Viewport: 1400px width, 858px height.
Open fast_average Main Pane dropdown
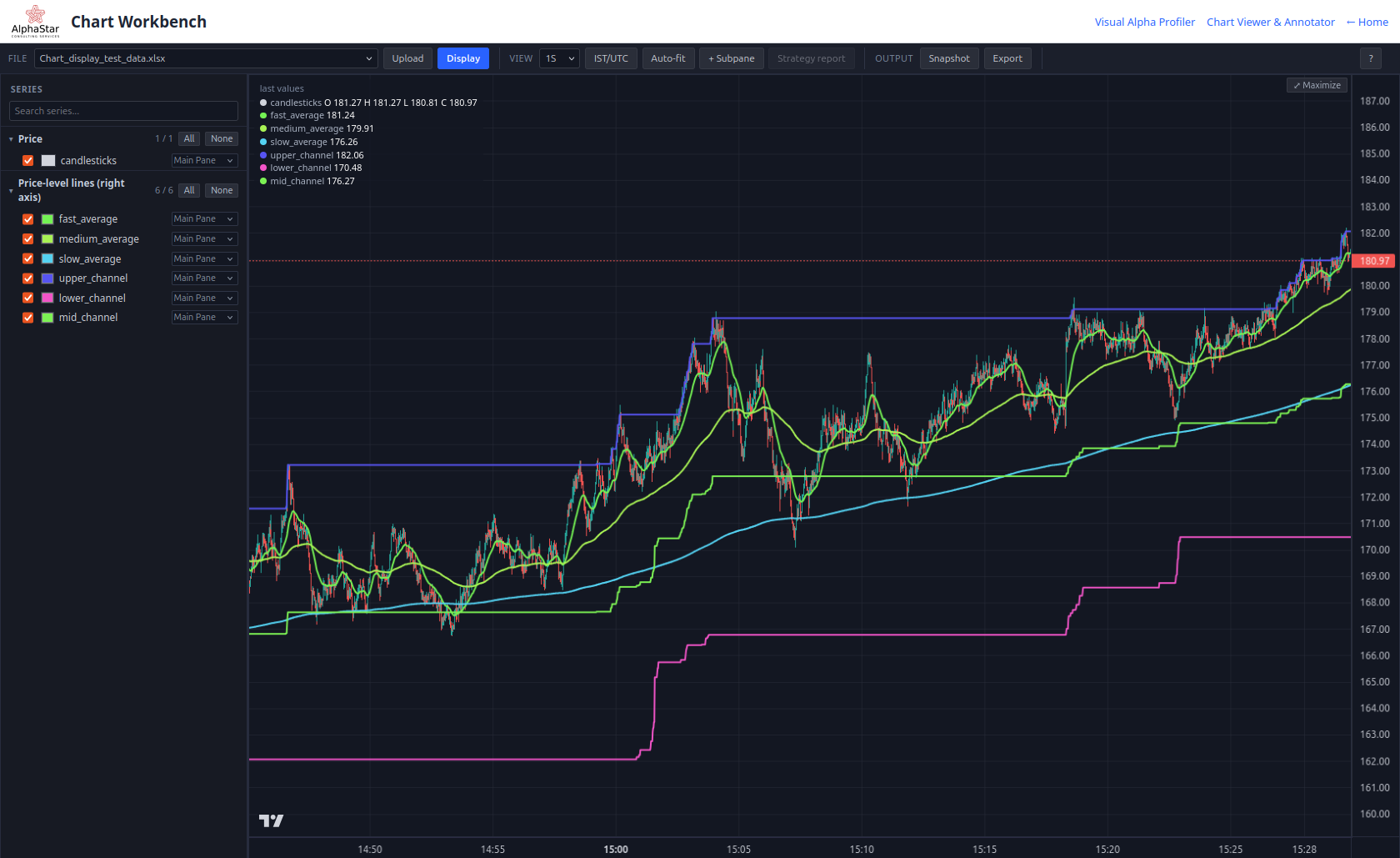tap(204, 218)
